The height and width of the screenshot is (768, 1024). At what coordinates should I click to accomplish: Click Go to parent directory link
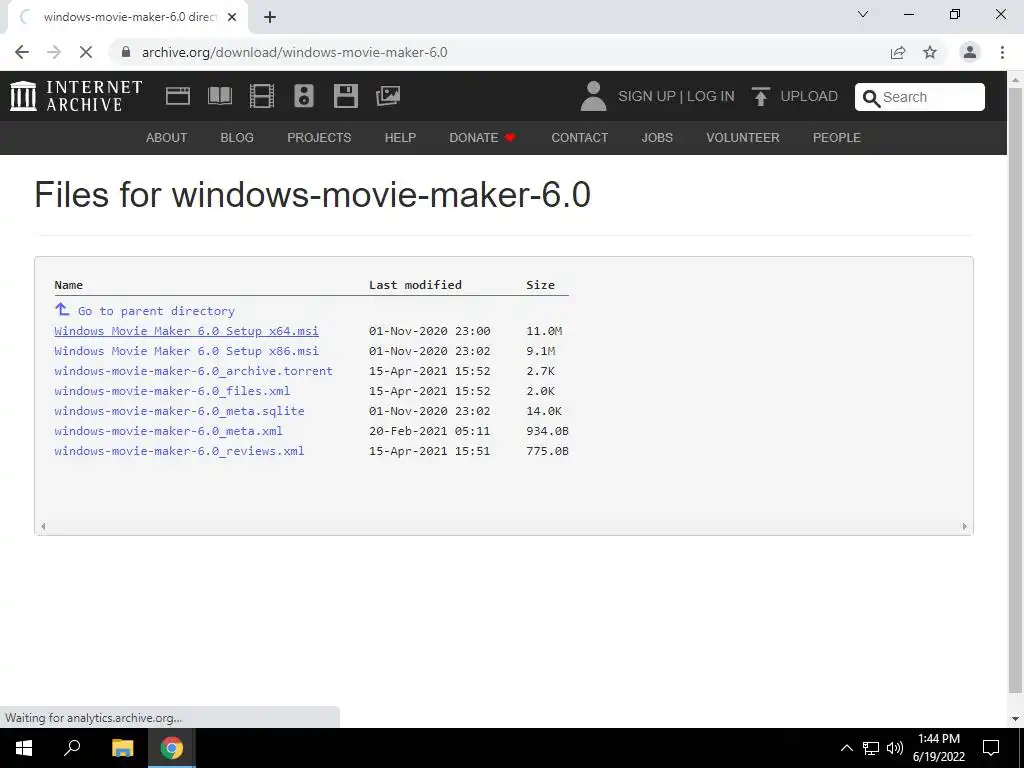pos(156,311)
